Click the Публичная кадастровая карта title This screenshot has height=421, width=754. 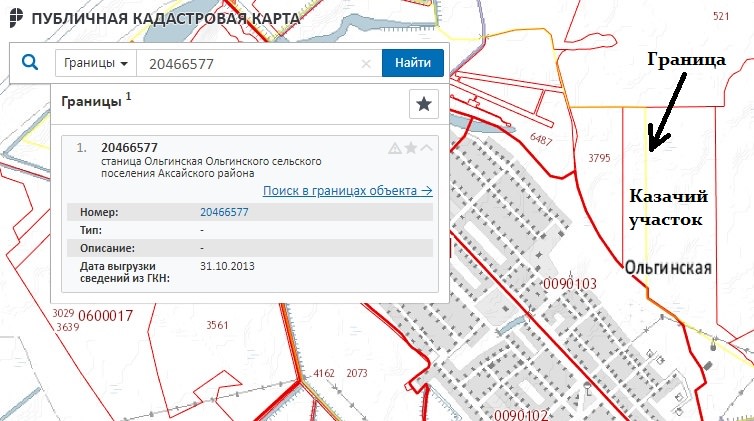(166, 19)
